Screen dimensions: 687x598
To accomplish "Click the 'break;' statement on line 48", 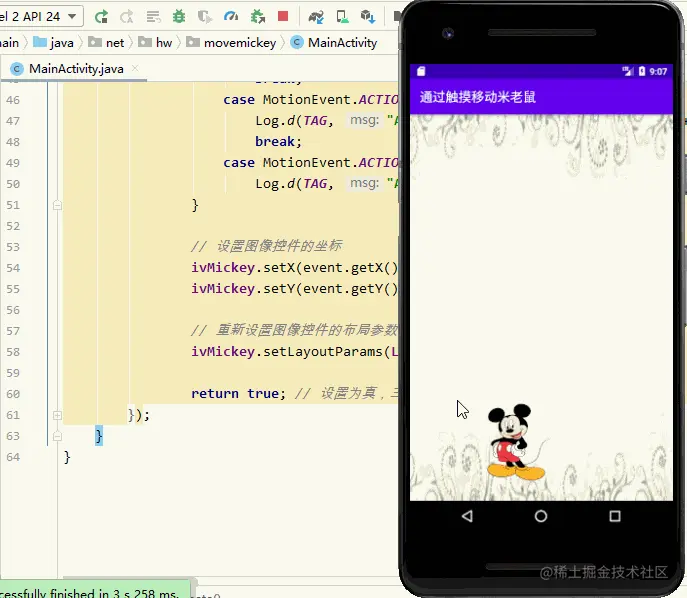I will pyautogui.click(x=279, y=141).
